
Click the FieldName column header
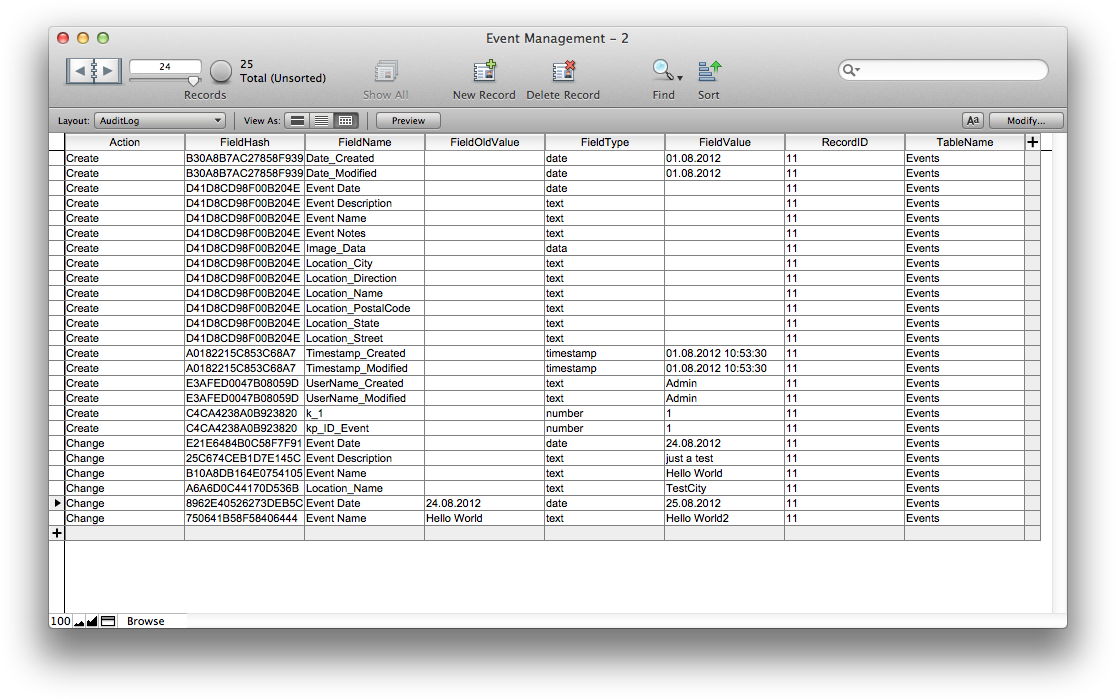click(x=364, y=142)
